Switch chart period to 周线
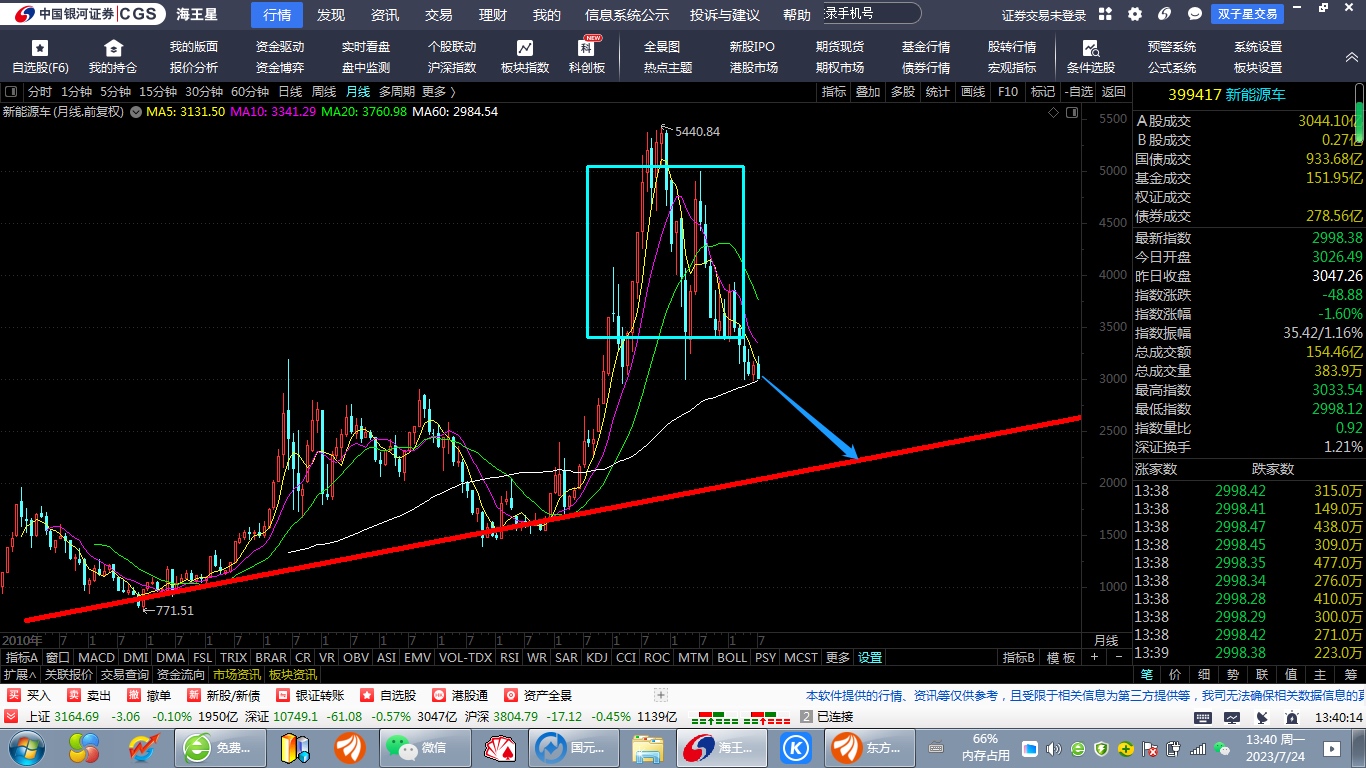Viewport: 1366px width, 768px height. (x=324, y=92)
